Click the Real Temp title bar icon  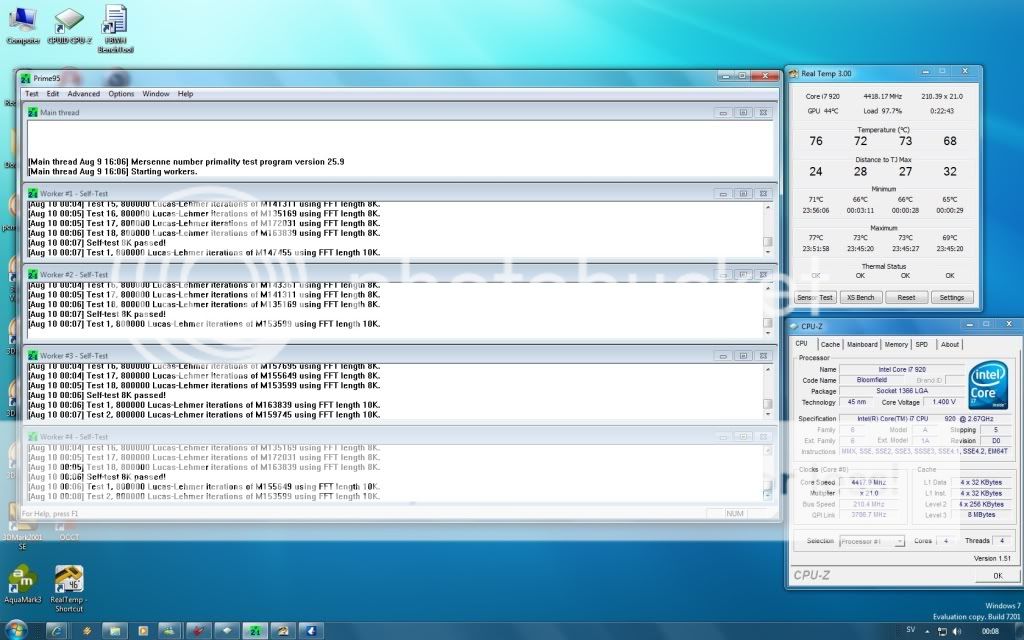793,74
